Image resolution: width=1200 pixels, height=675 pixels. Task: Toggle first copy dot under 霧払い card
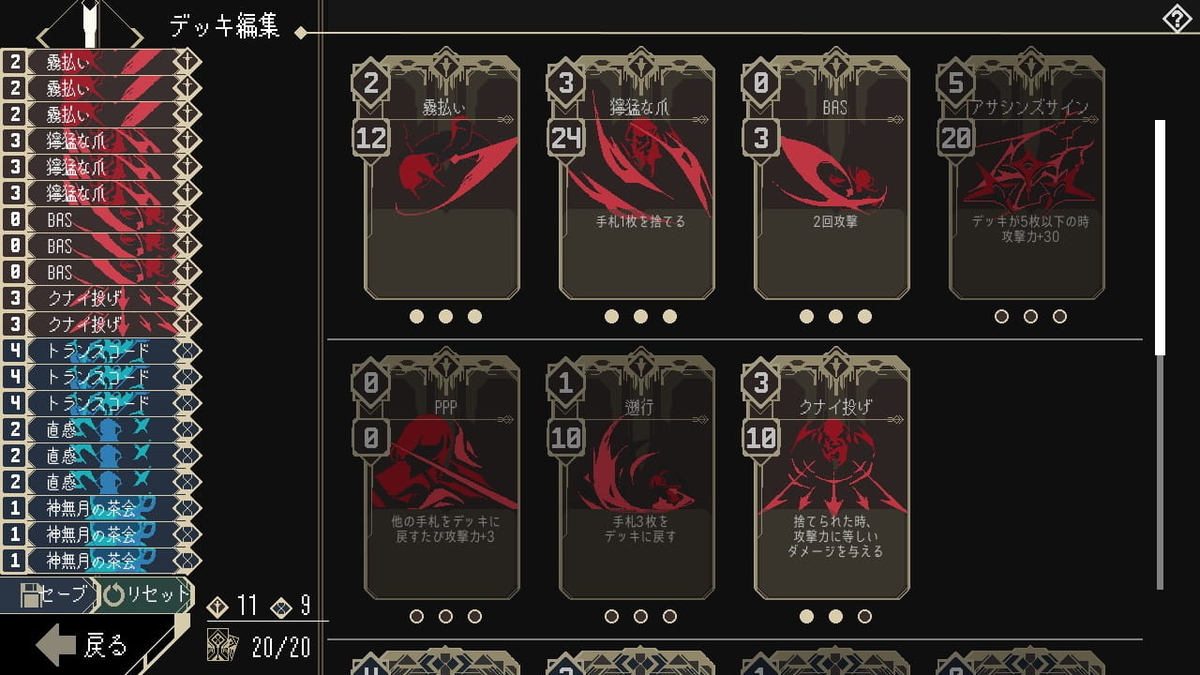click(x=417, y=317)
